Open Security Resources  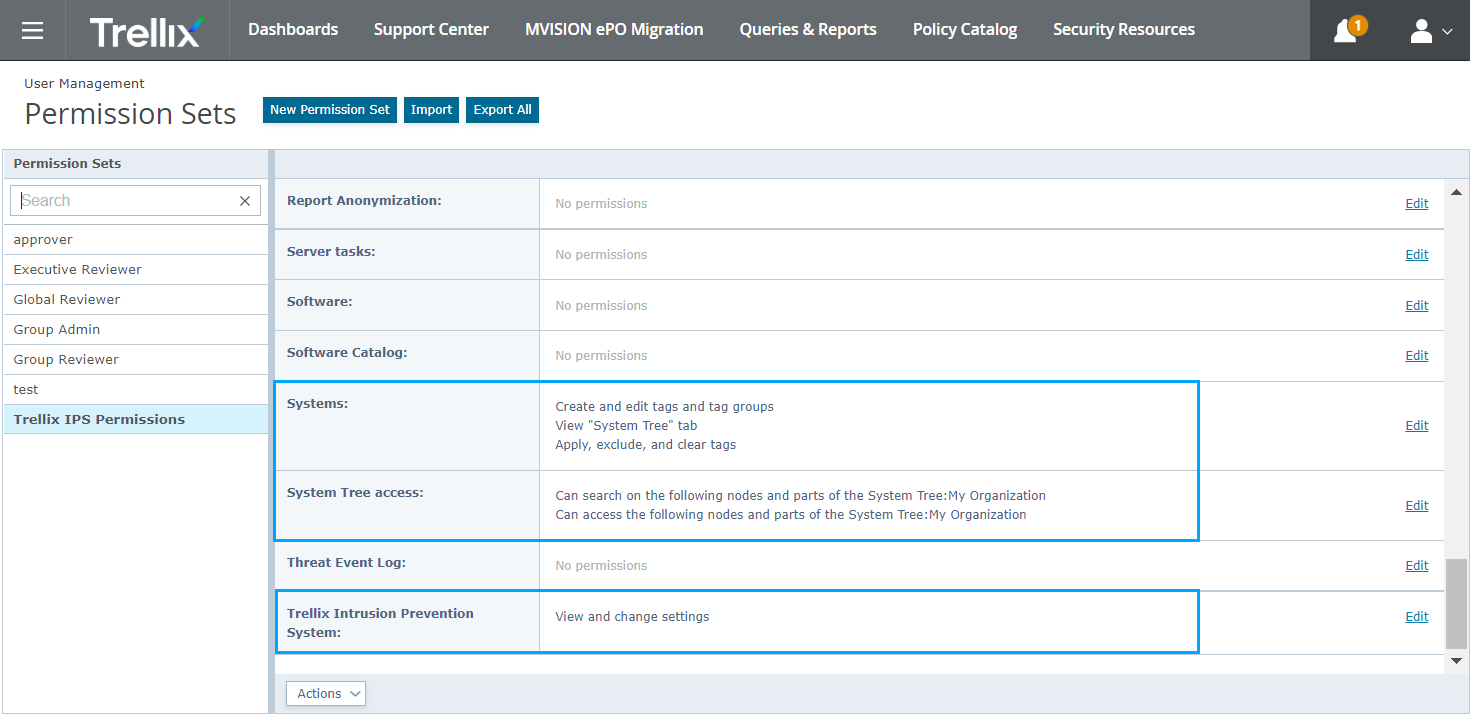click(1124, 30)
